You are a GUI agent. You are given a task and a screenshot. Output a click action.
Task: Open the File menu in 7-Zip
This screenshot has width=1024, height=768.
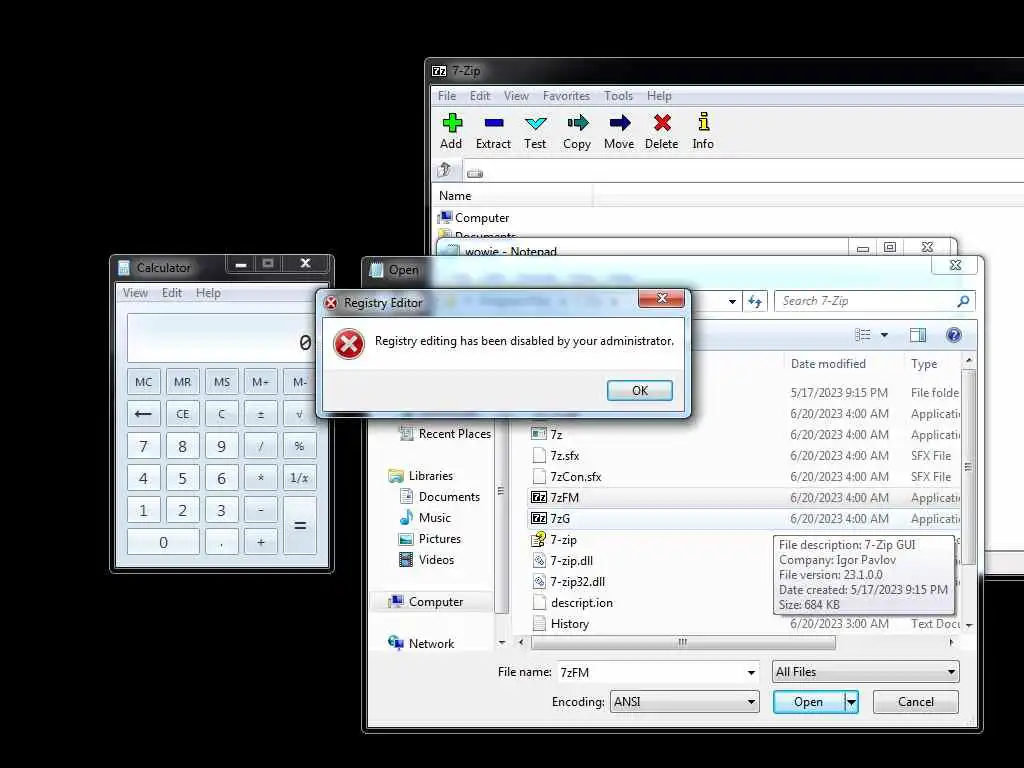click(x=447, y=96)
